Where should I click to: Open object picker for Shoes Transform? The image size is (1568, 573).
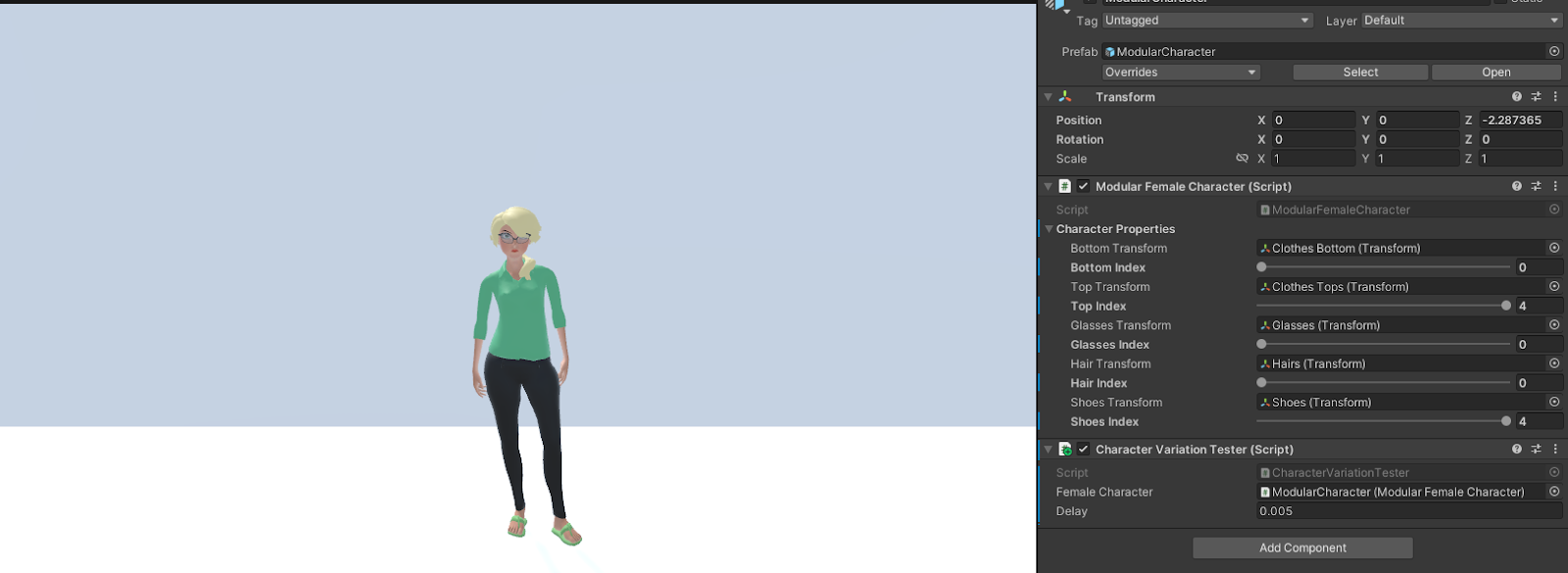pos(1554,402)
